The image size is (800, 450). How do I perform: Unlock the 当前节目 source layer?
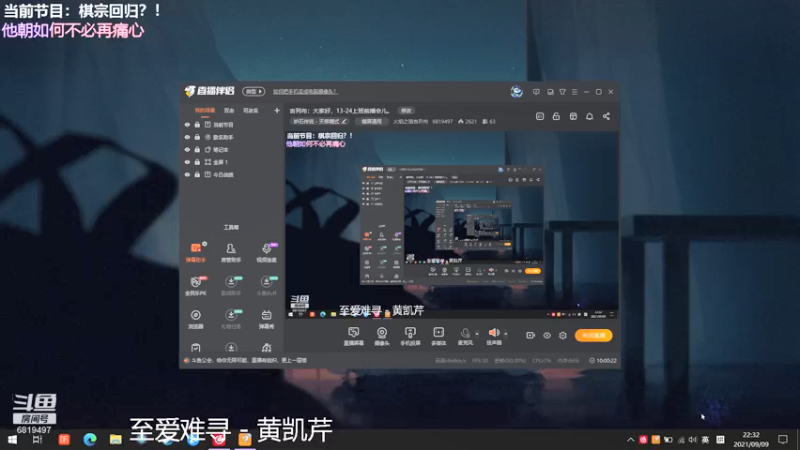(x=197, y=124)
